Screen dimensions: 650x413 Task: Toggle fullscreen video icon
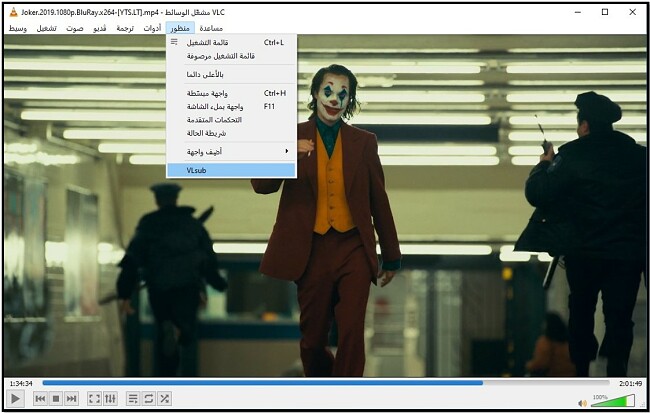coord(94,399)
